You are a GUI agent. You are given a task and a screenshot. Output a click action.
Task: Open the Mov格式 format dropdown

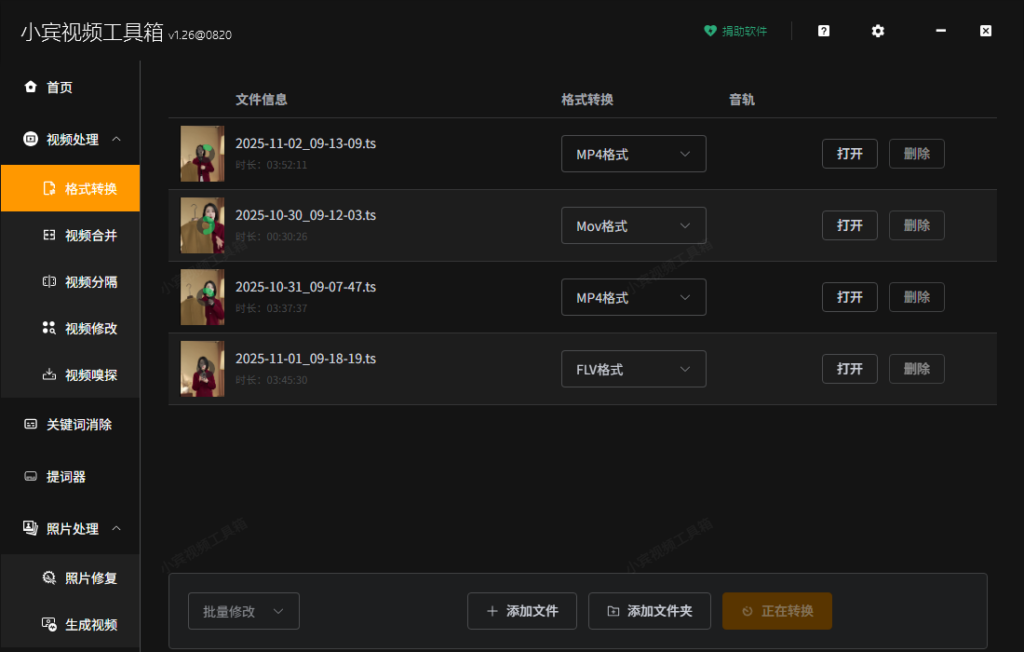pos(633,225)
